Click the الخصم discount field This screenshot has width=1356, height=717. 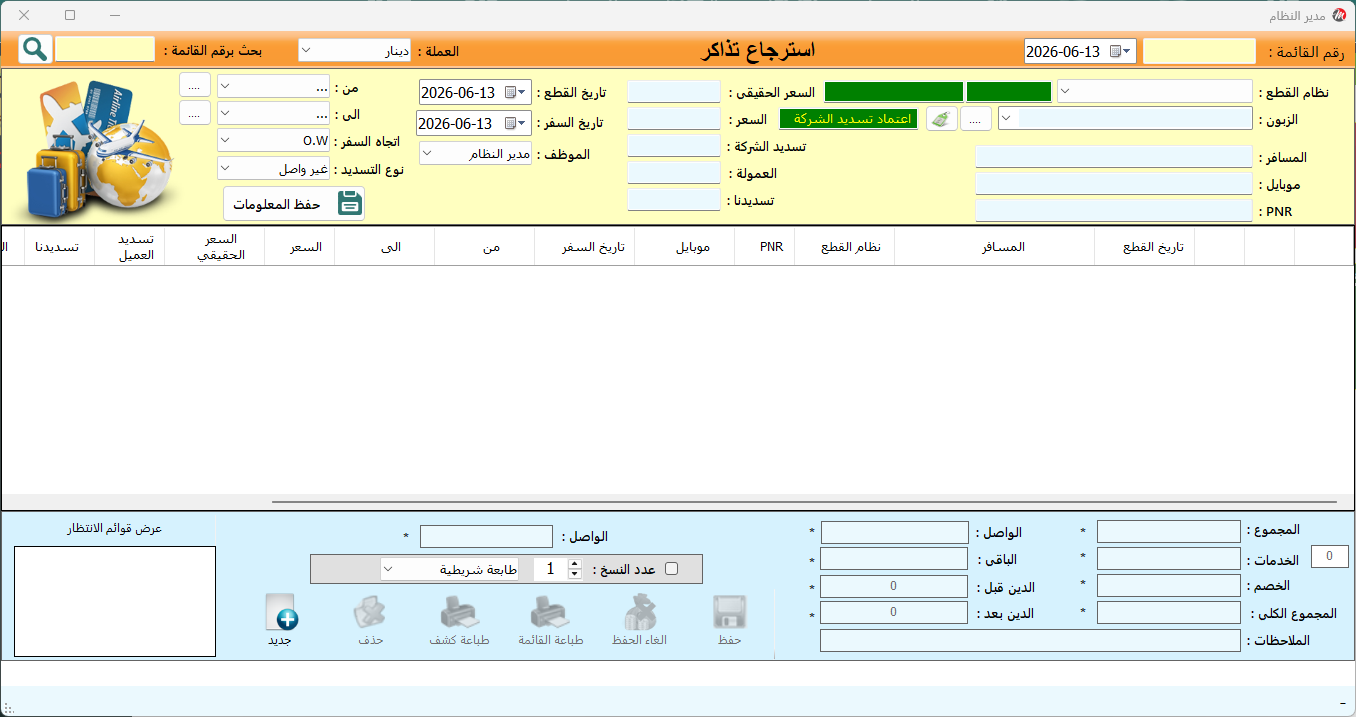pos(1168,586)
